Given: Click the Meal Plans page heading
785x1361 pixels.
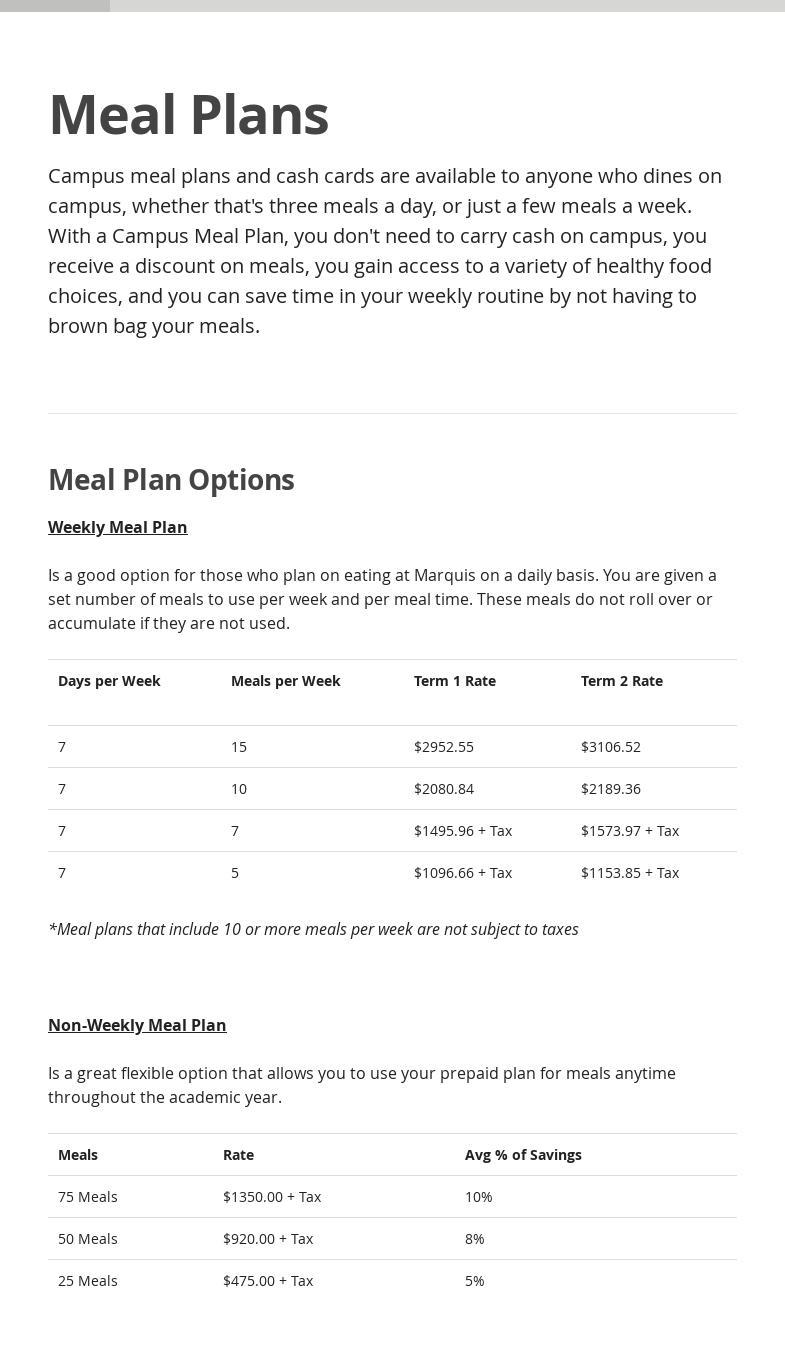Looking at the screenshot, I should (x=188, y=115).
